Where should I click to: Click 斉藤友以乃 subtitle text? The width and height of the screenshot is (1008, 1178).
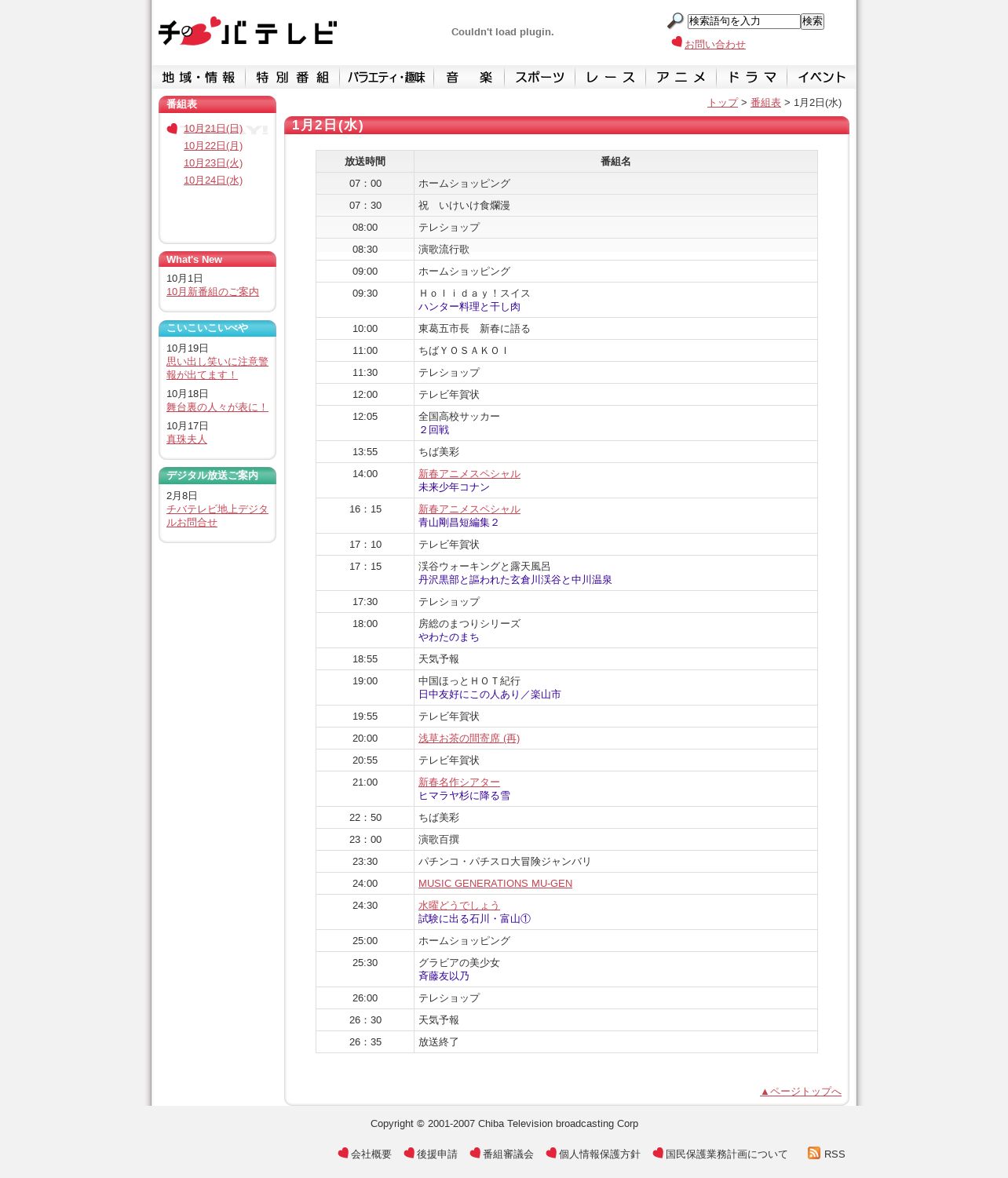[x=444, y=976]
